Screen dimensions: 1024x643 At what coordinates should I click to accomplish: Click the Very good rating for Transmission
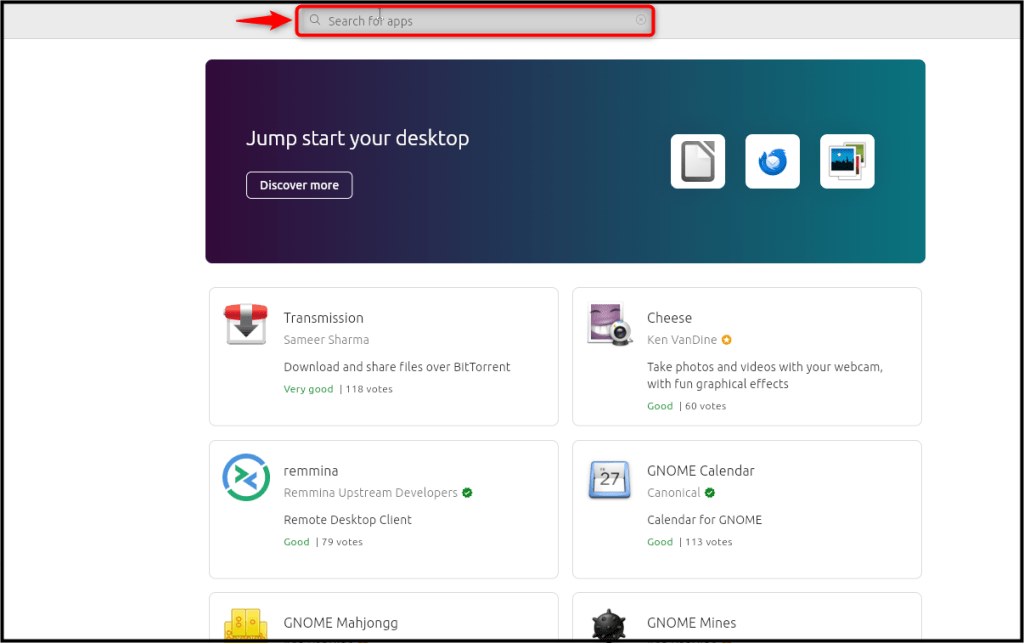point(308,389)
